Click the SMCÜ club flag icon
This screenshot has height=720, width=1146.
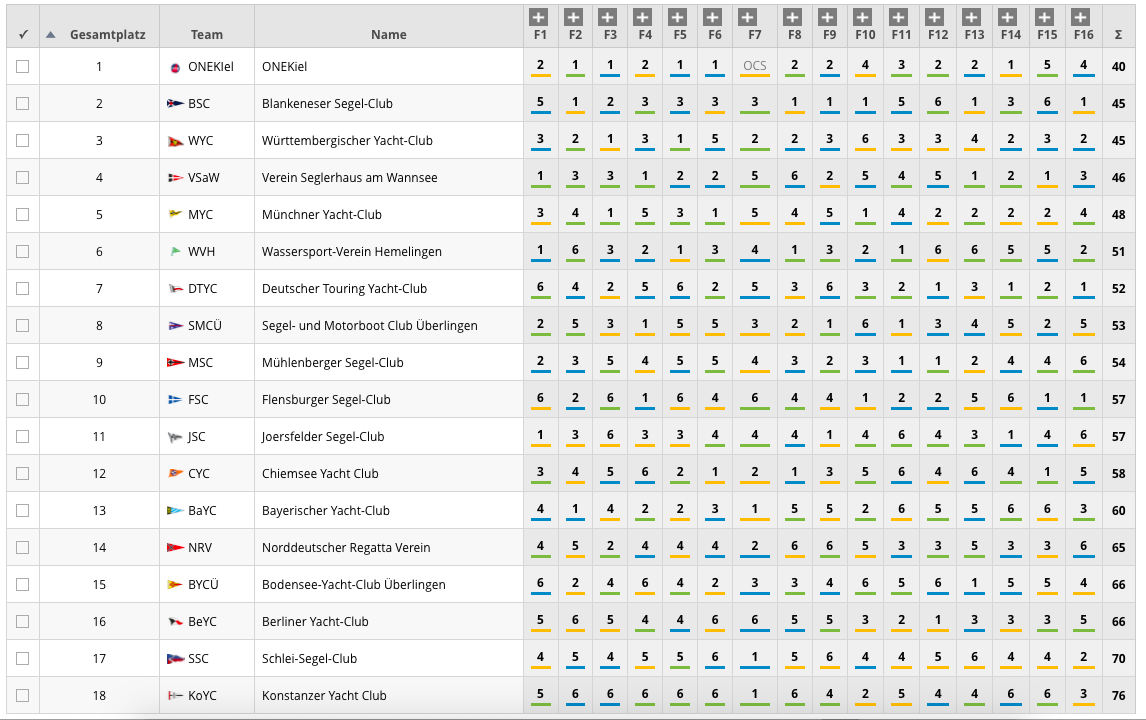(176, 326)
